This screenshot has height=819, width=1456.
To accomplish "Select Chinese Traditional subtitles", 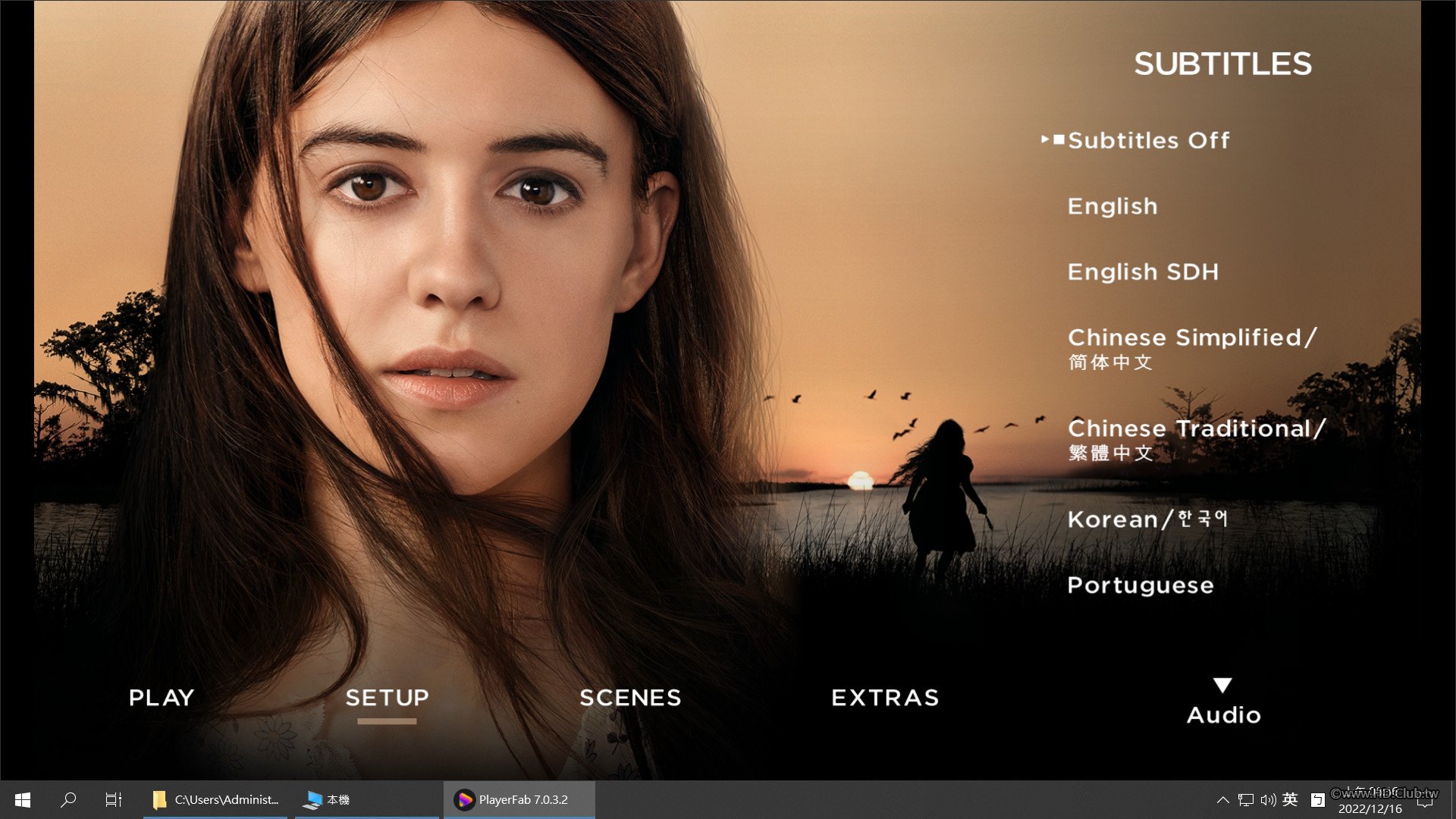I will [1196, 438].
